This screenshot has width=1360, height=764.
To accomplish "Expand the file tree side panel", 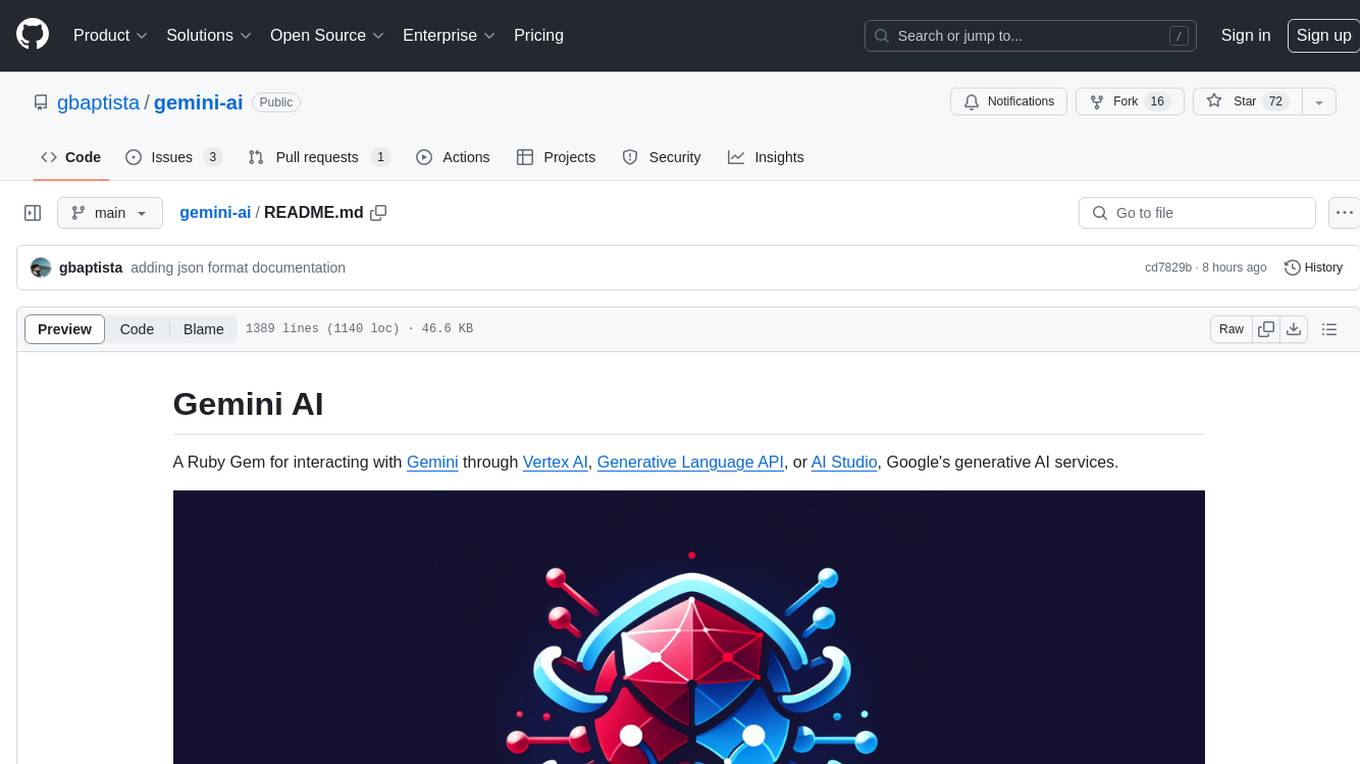I will point(33,213).
